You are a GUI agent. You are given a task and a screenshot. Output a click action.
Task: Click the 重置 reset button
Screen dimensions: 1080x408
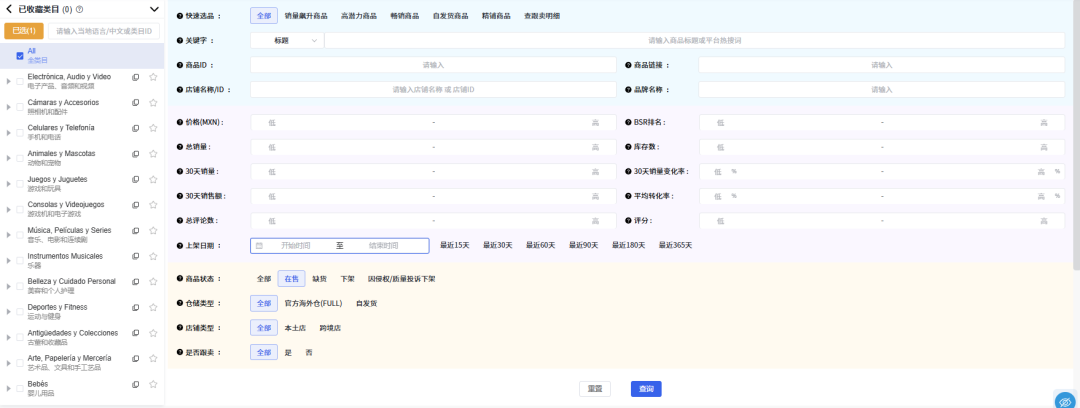(x=594, y=389)
